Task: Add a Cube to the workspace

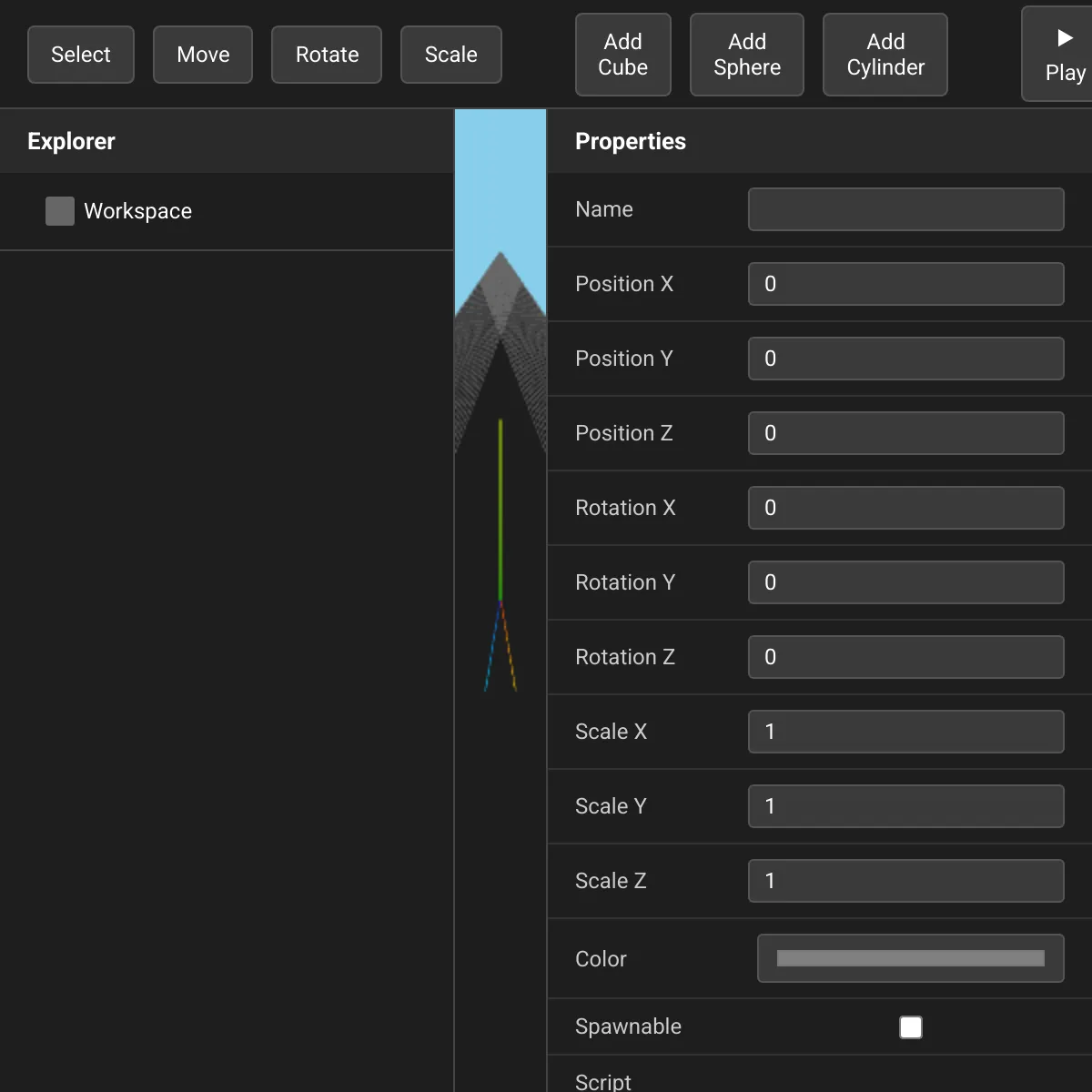Action: [x=622, y=55]
